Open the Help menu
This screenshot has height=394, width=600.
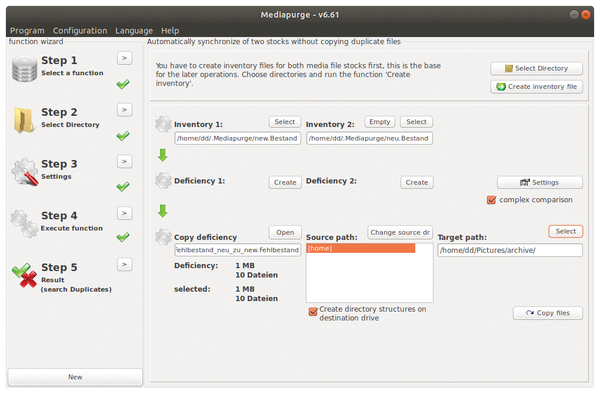click(170, 31)
